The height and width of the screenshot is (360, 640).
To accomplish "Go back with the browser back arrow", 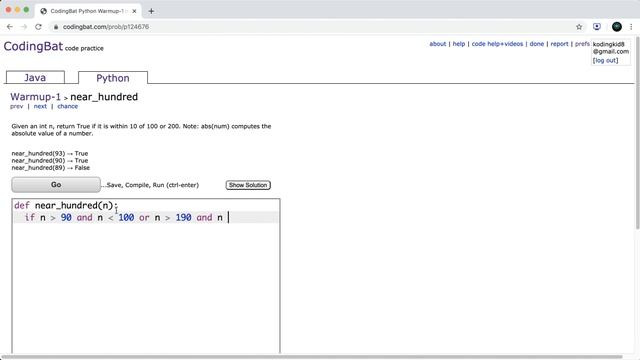I will click(10, 27).
